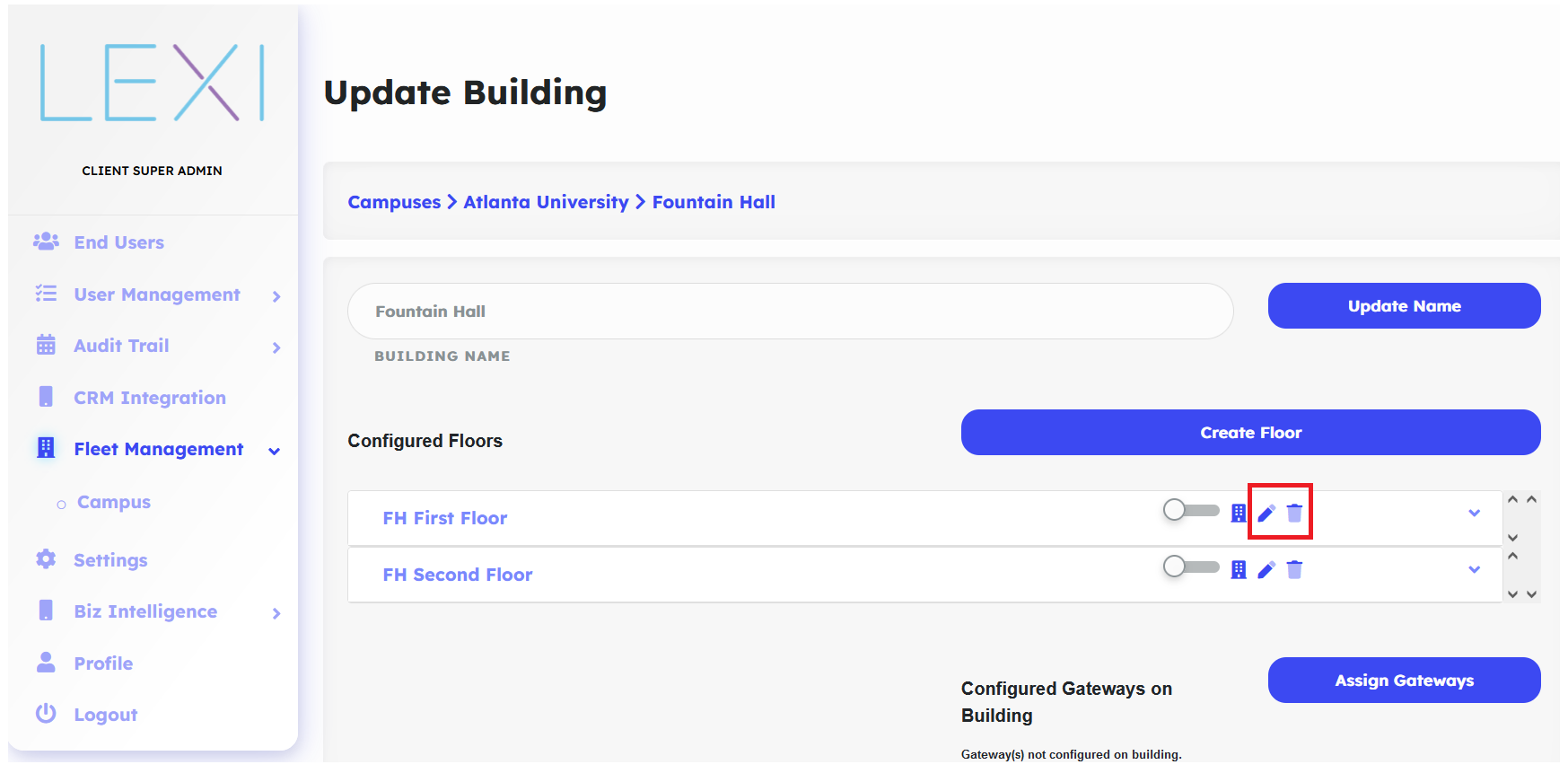Toggle the FH First Floor switch
Image resolution: width=1568 pixels, height=782 pixels.
point(1190,511)
